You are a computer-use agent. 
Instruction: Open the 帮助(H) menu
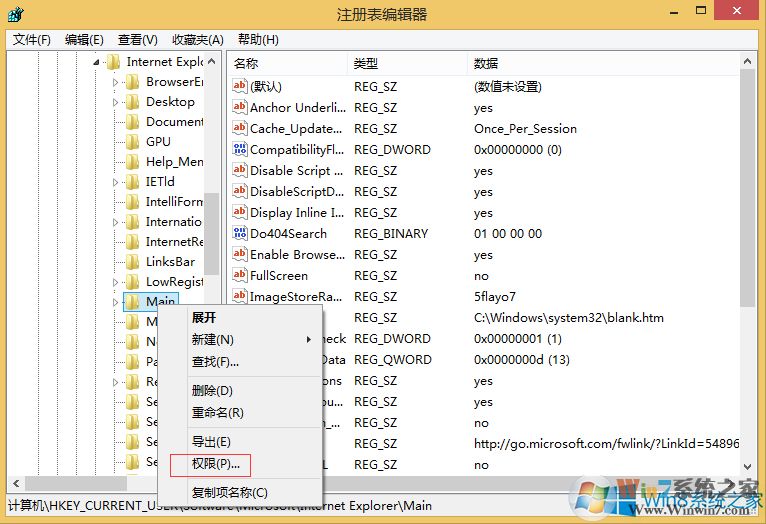point(258,40)
